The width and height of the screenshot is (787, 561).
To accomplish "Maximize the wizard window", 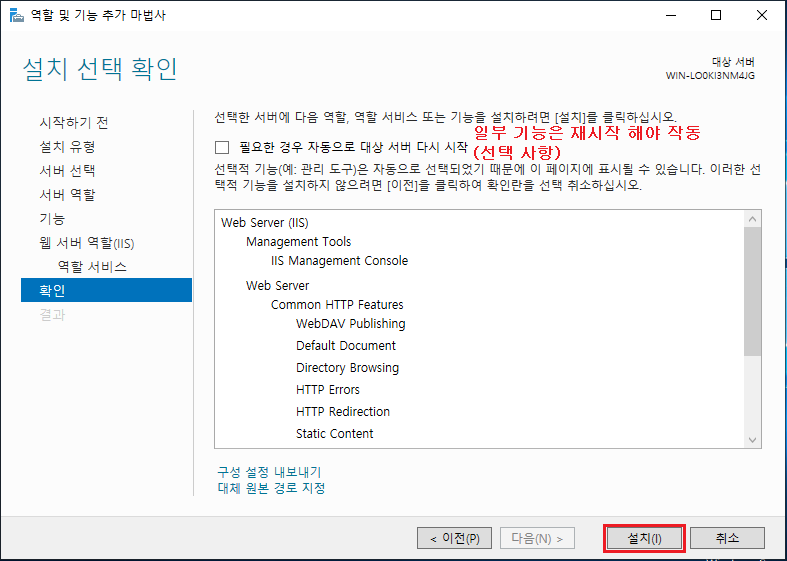I will coord(716,15).
